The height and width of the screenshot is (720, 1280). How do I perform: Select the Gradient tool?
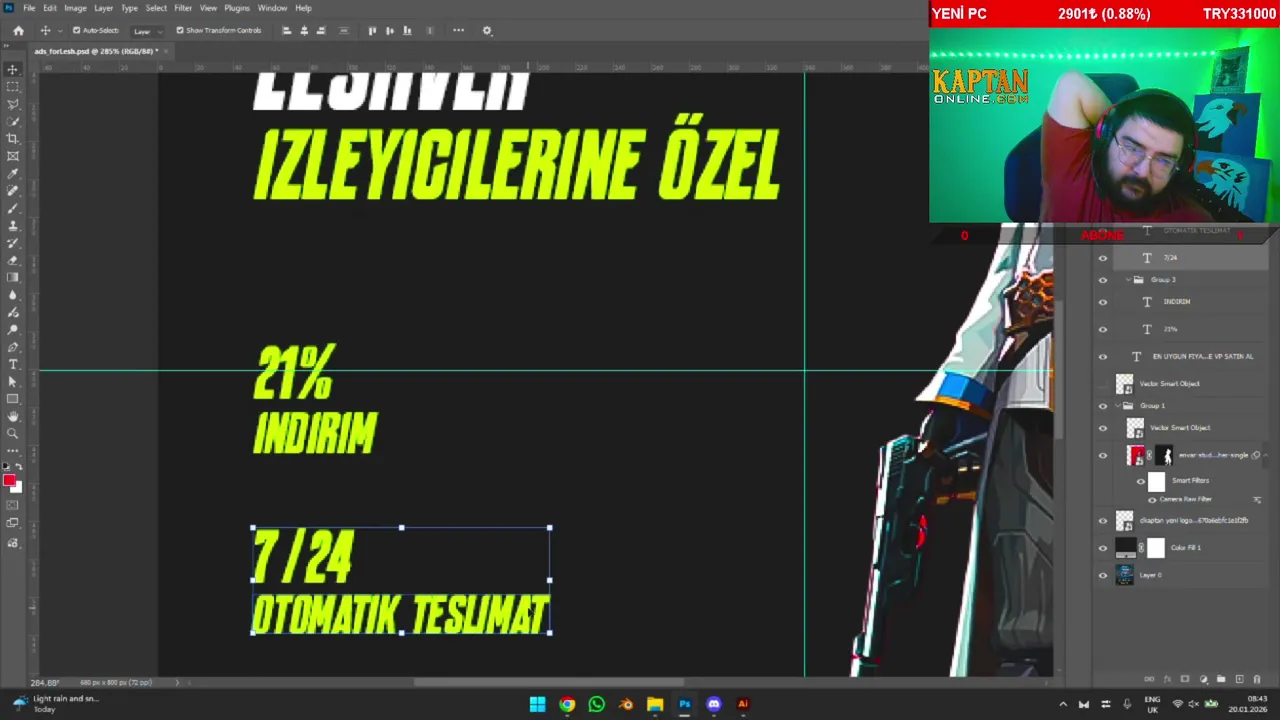pos(13,278)
